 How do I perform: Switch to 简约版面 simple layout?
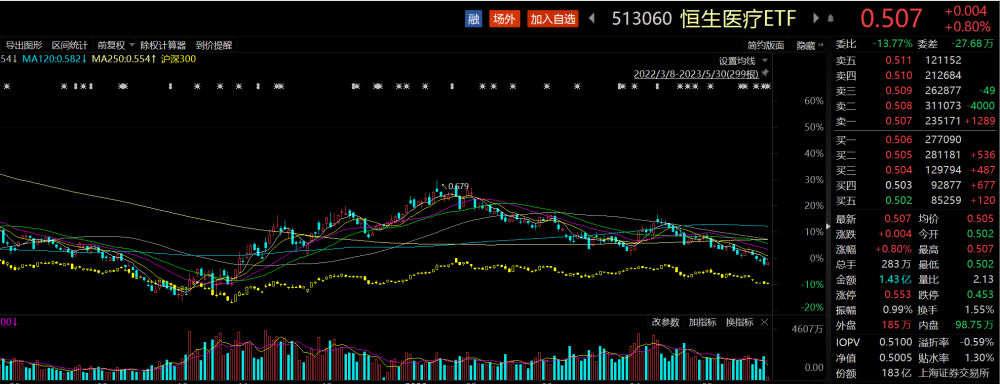(766, 45)
